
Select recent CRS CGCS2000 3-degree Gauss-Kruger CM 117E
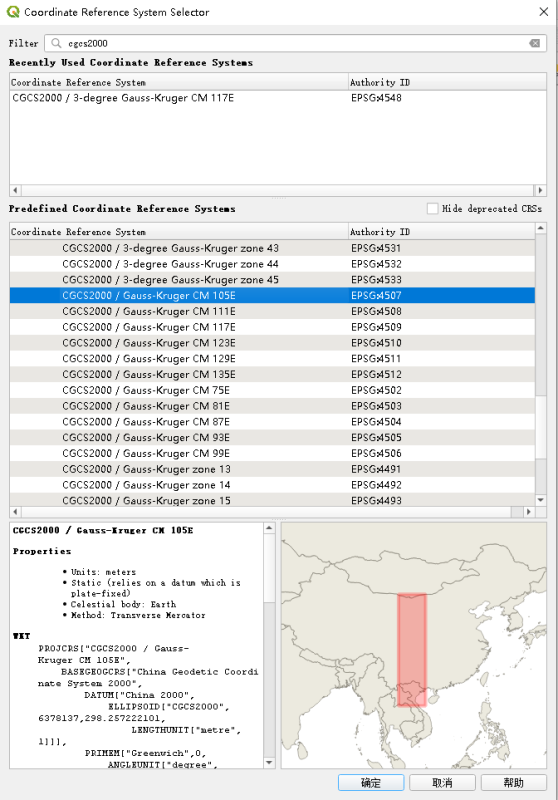pos(277,98)
